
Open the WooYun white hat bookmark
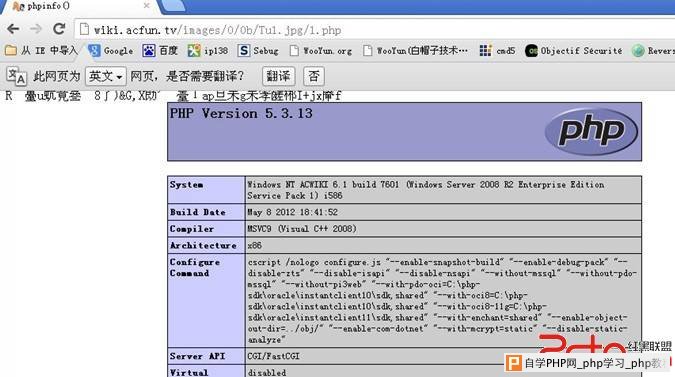coord(415,51)
